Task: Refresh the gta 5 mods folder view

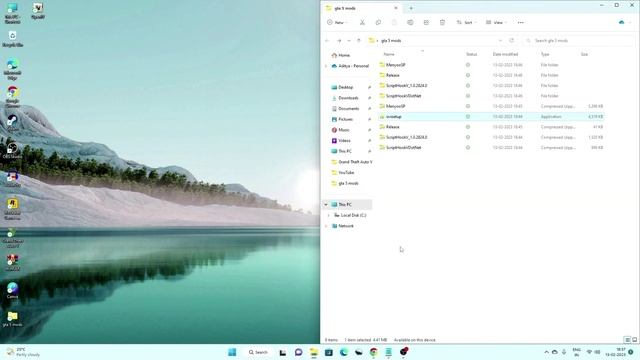Action: tap(511, 40)
